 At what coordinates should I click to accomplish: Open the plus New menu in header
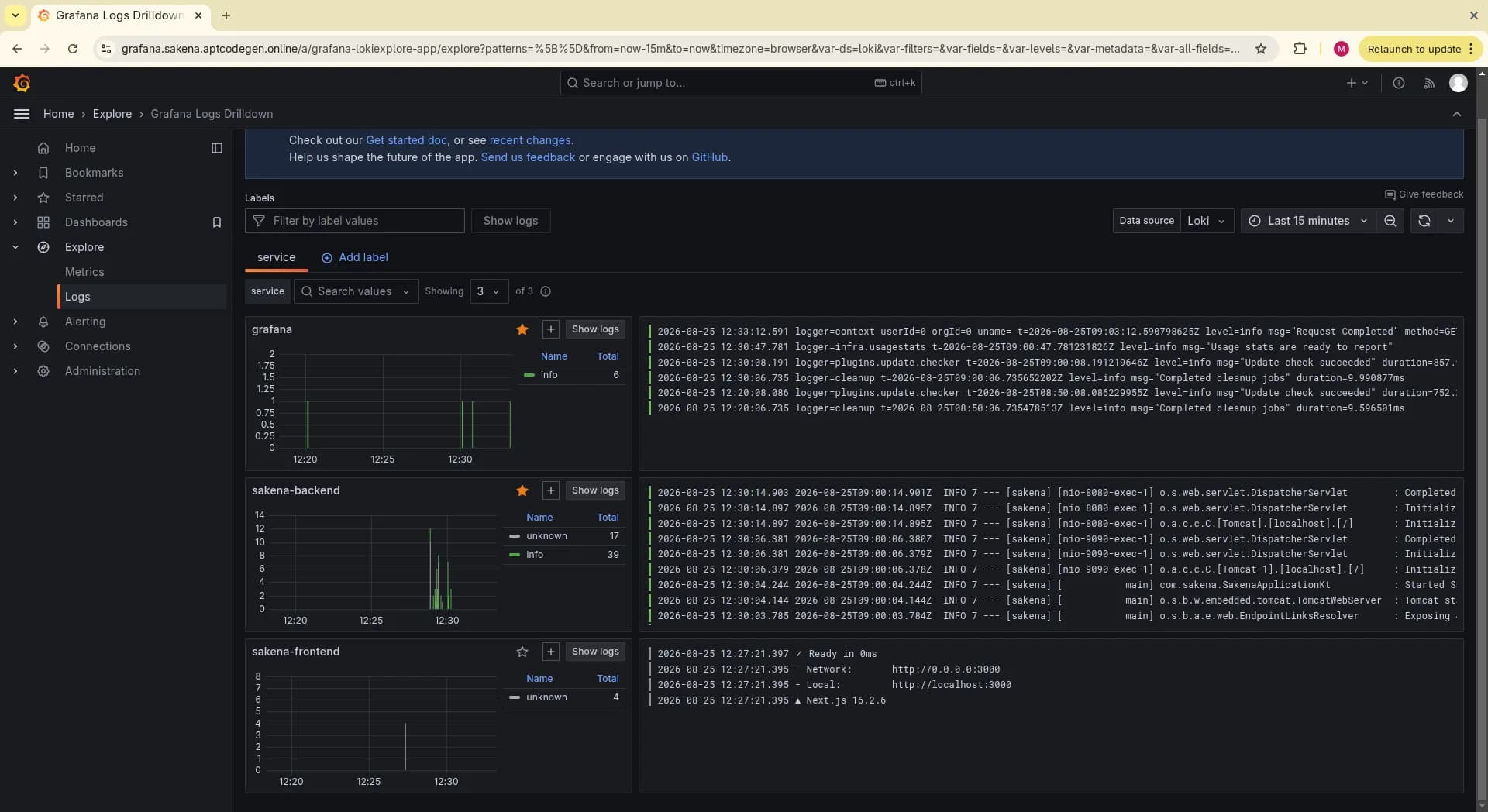point(1357,83)
